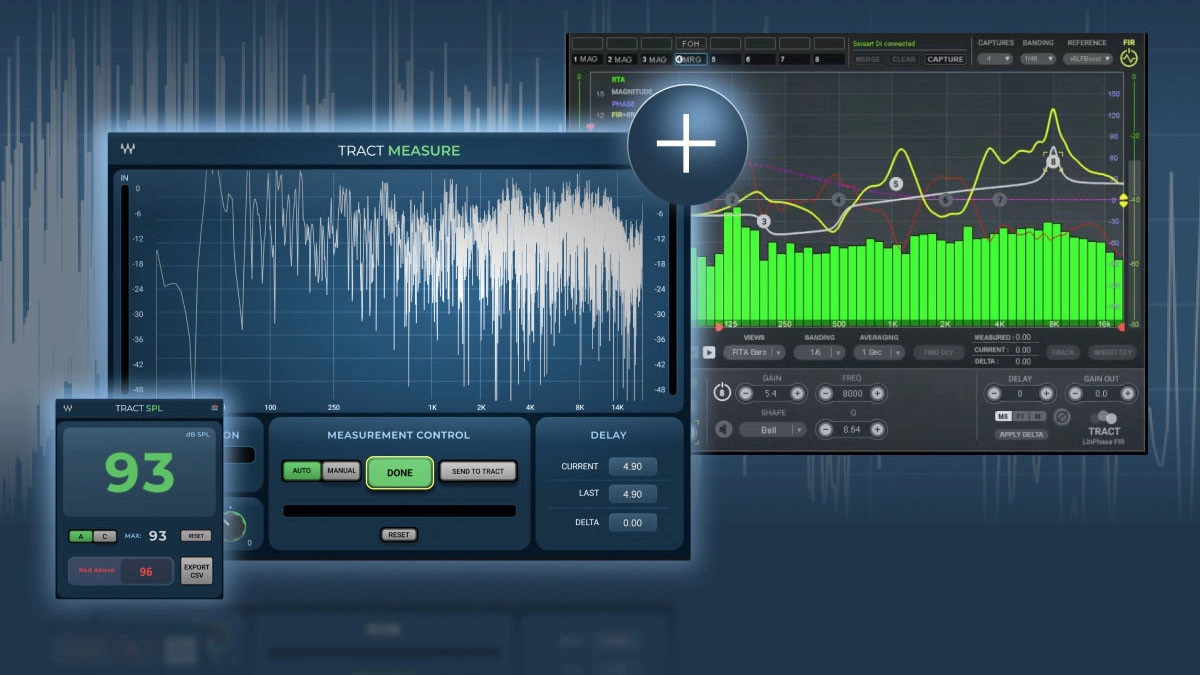
Task: Click the Waves logo in TRACT SPL
Action: [x=68, y=408]
